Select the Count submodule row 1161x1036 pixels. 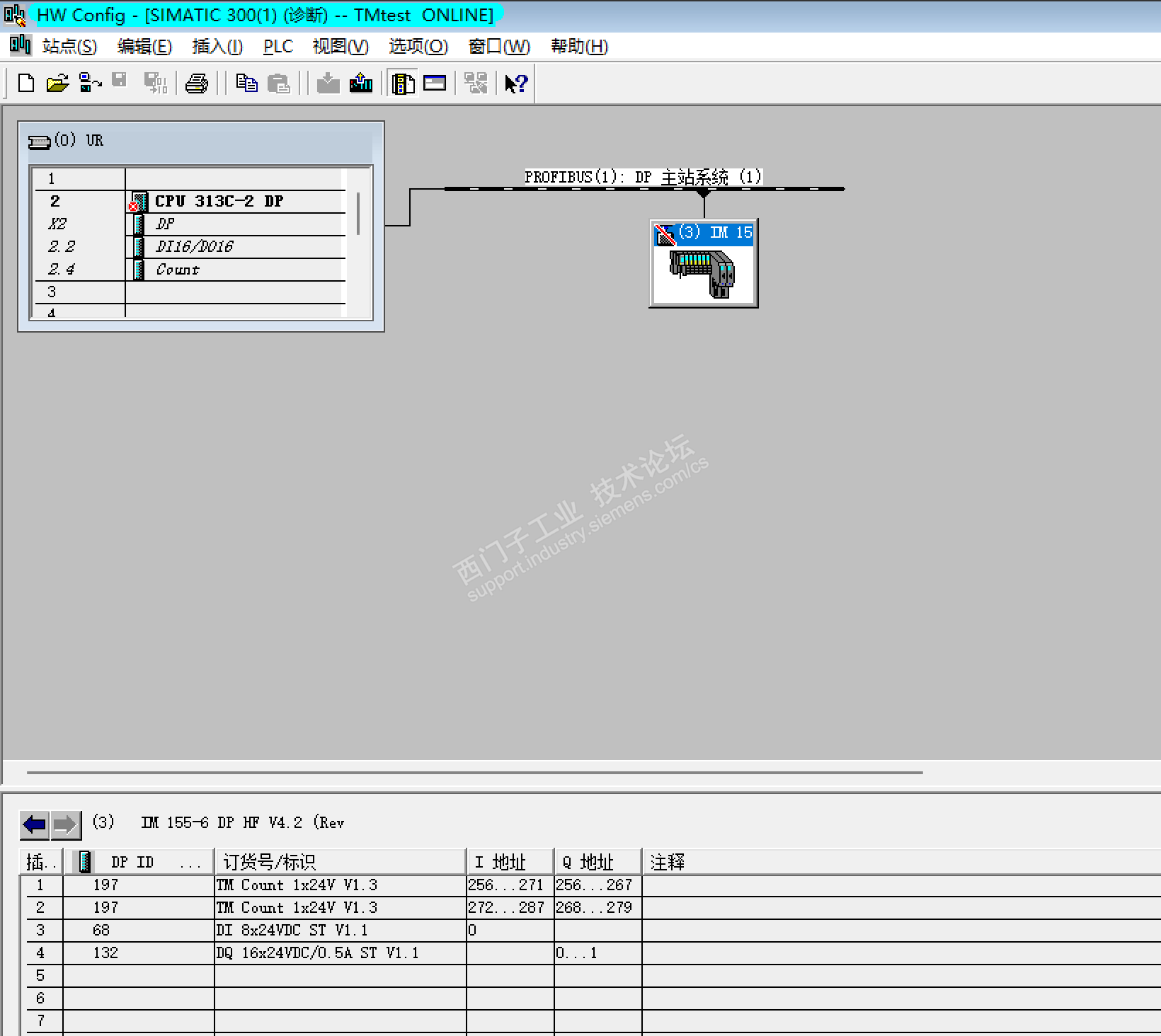point(190,269)
